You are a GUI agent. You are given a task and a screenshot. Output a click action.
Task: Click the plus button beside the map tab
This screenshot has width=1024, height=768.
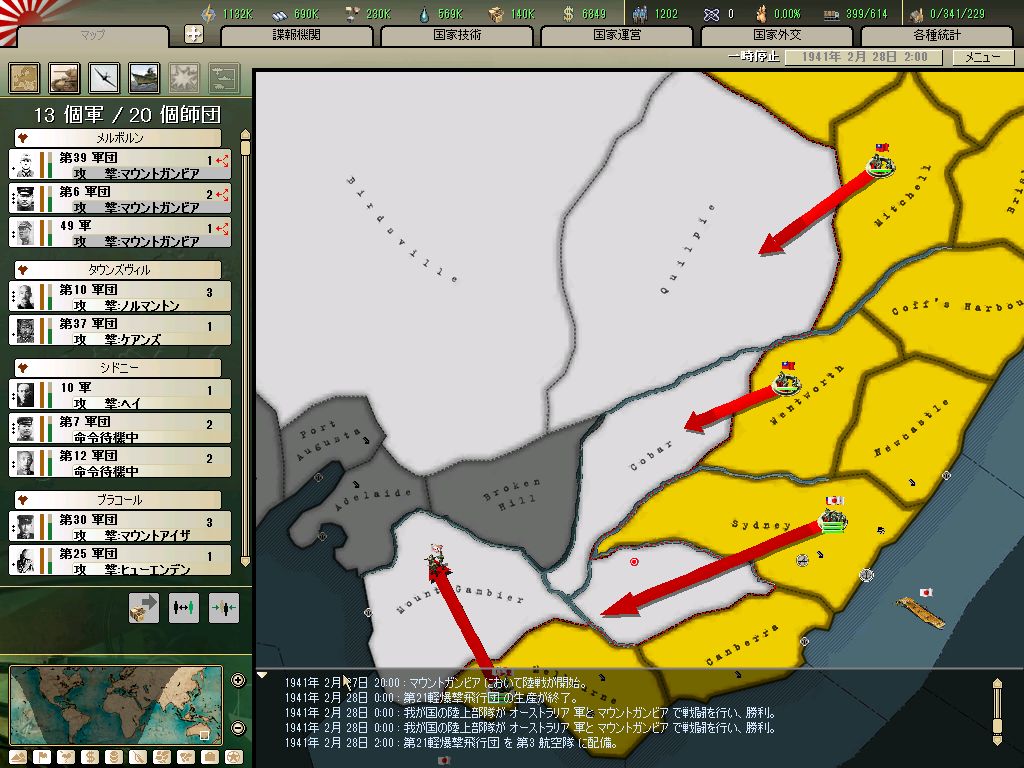193,34
